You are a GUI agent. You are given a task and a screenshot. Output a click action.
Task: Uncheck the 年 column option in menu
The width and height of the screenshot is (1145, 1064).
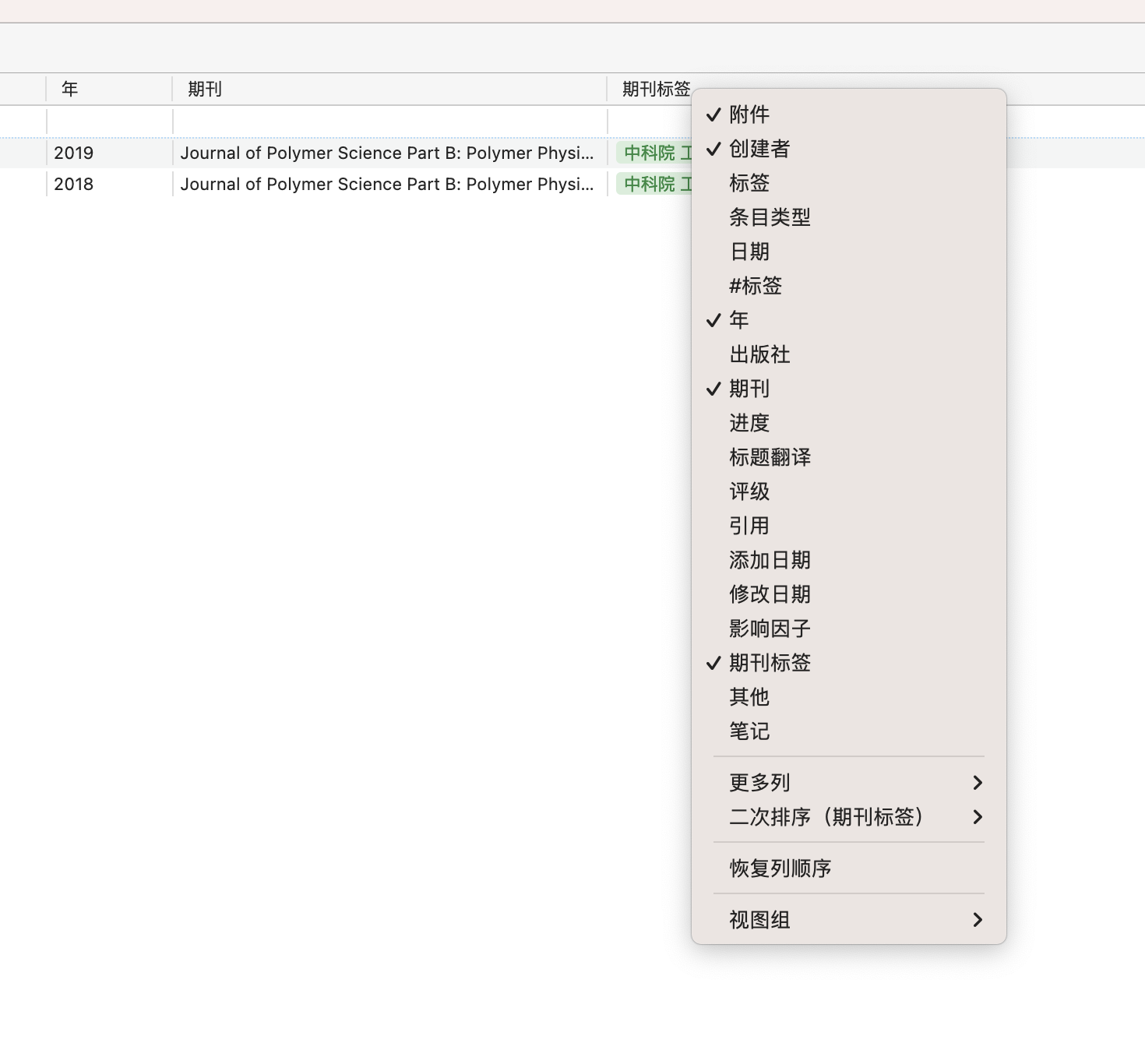pyautogui.click(x=849, y=320)
